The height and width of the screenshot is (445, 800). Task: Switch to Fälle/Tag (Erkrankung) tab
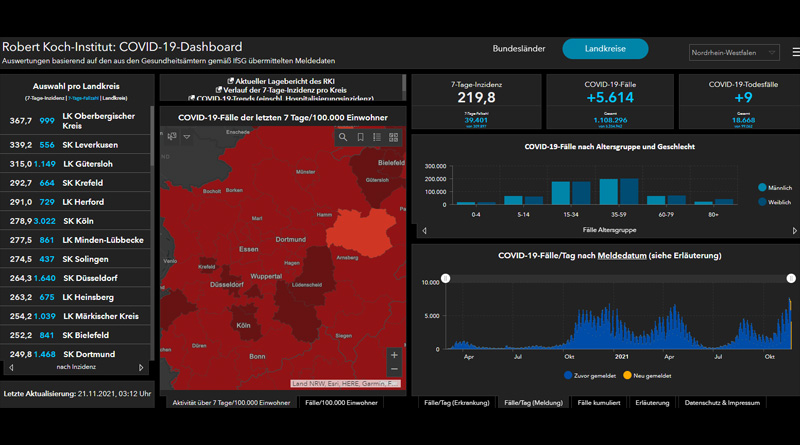coord(457,403)
